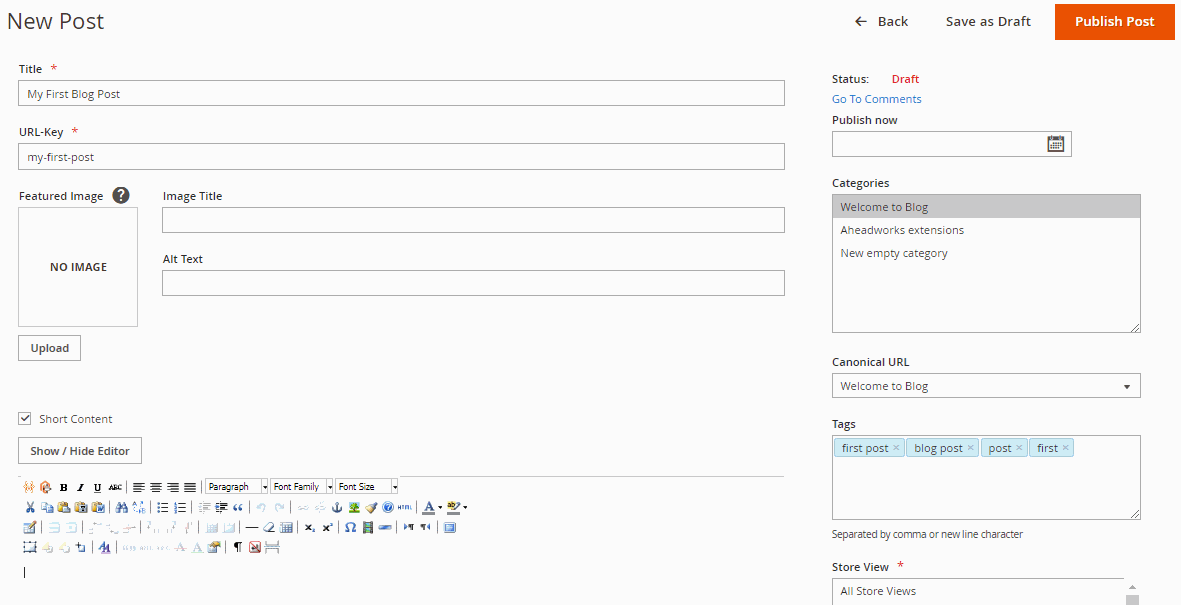Apply text color with A icon
The height and width of the screenshot is (605, 1181).
(x=429, y=507)
